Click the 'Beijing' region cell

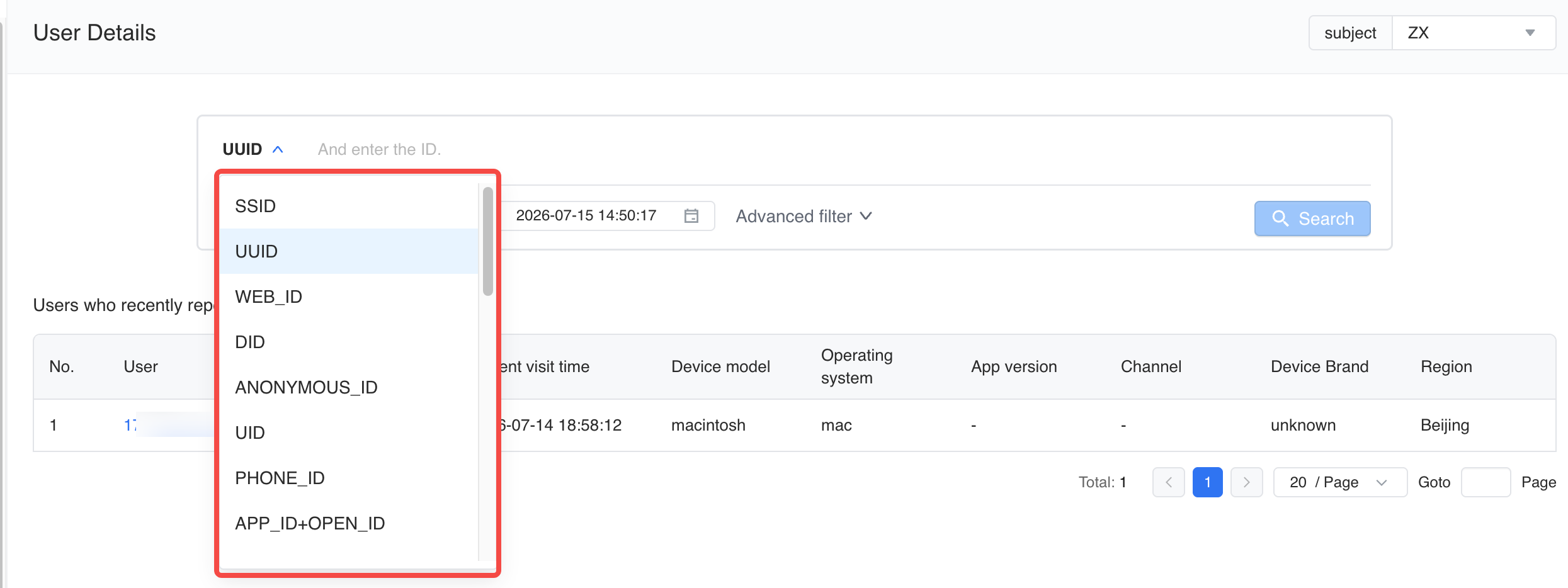pos(1445,426)
